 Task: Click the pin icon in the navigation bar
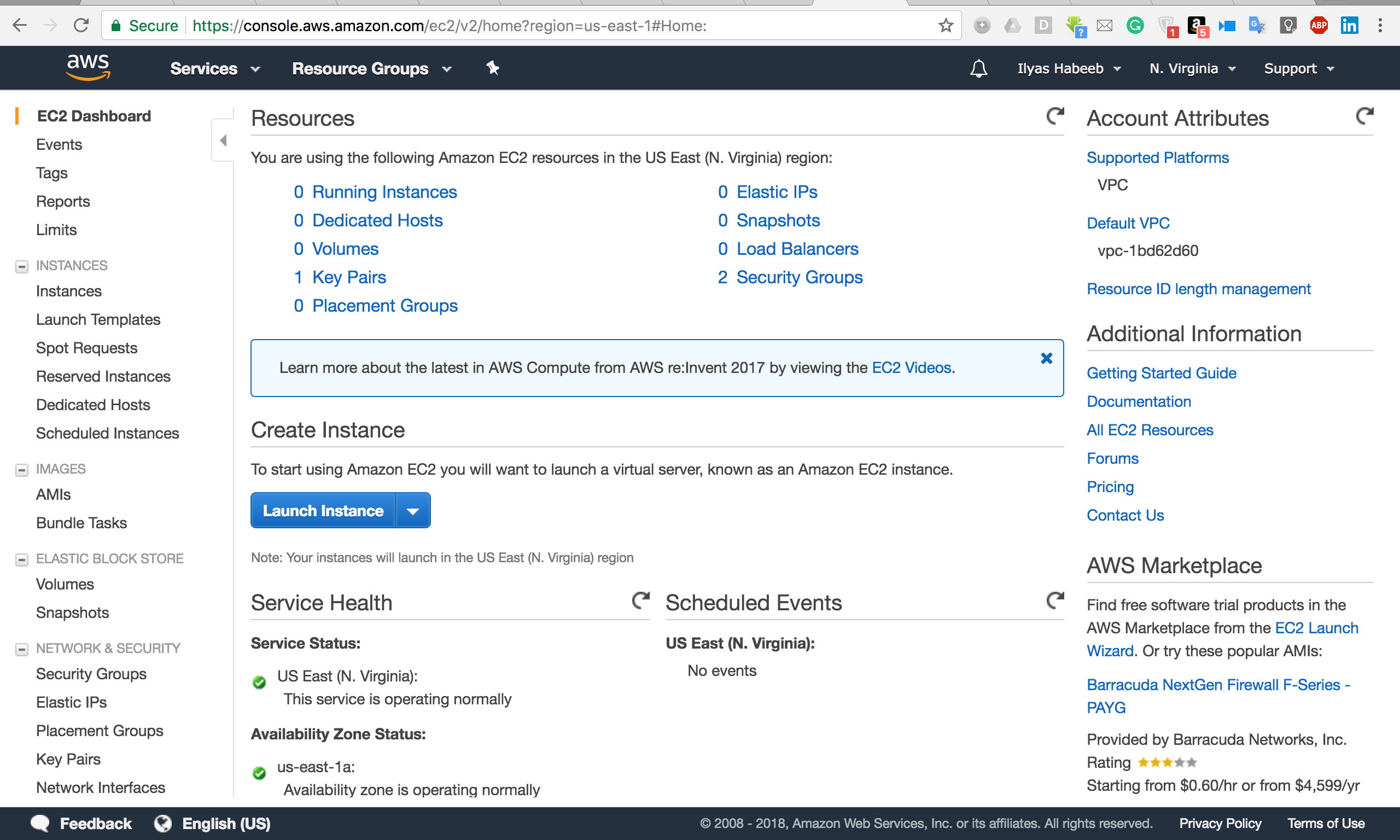coord(492,68)
